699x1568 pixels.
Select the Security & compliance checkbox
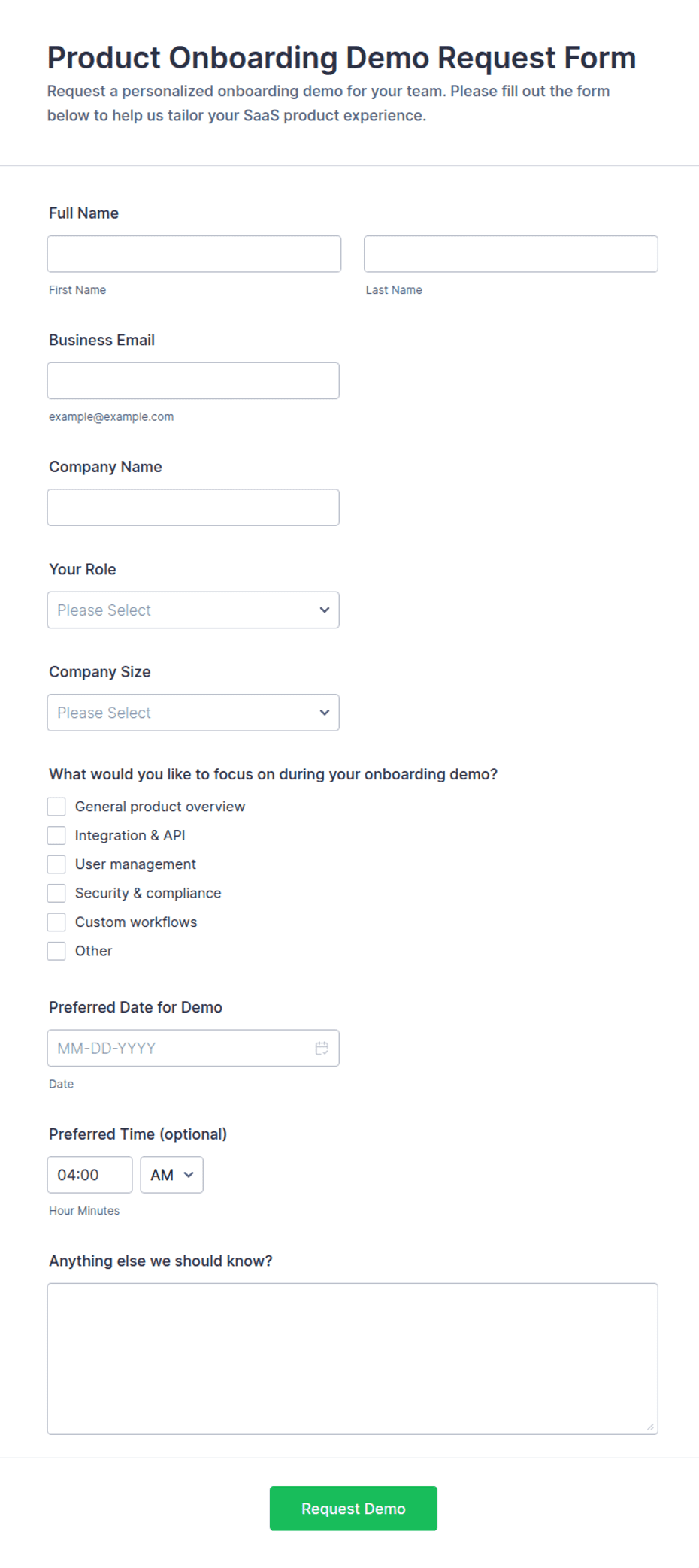[56, 893]
